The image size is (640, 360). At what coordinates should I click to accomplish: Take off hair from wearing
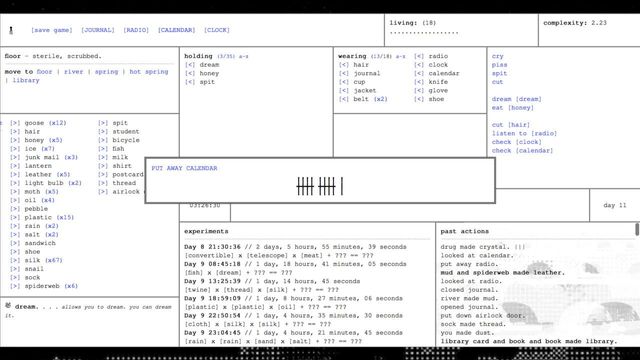(x=343, y=65)
